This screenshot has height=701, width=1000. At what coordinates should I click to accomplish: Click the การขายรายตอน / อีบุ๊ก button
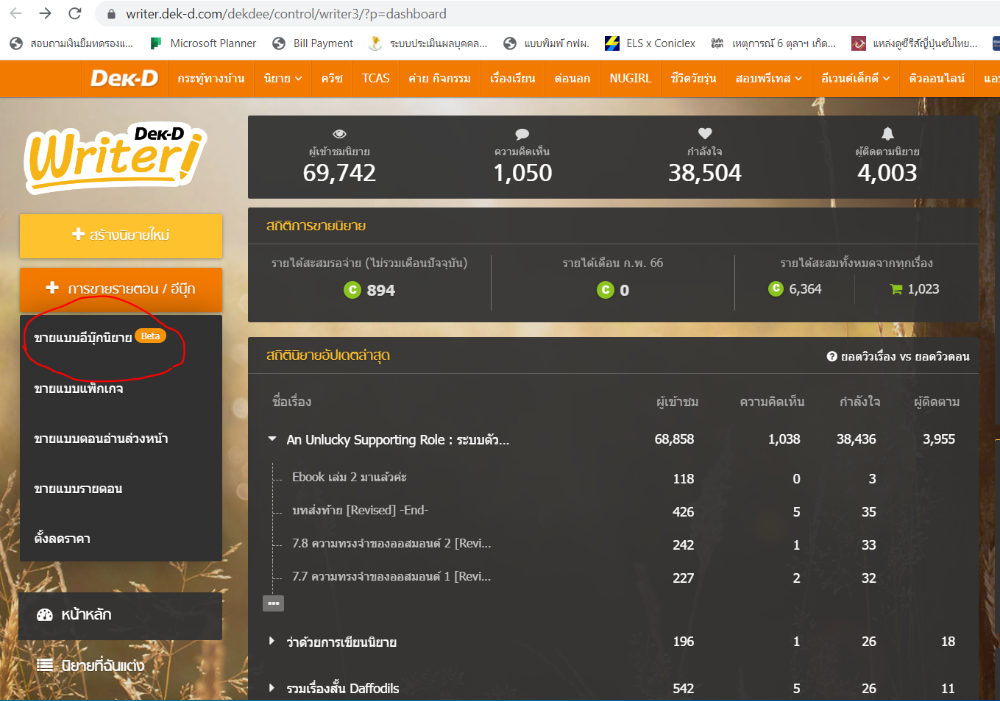click(121, 289)
